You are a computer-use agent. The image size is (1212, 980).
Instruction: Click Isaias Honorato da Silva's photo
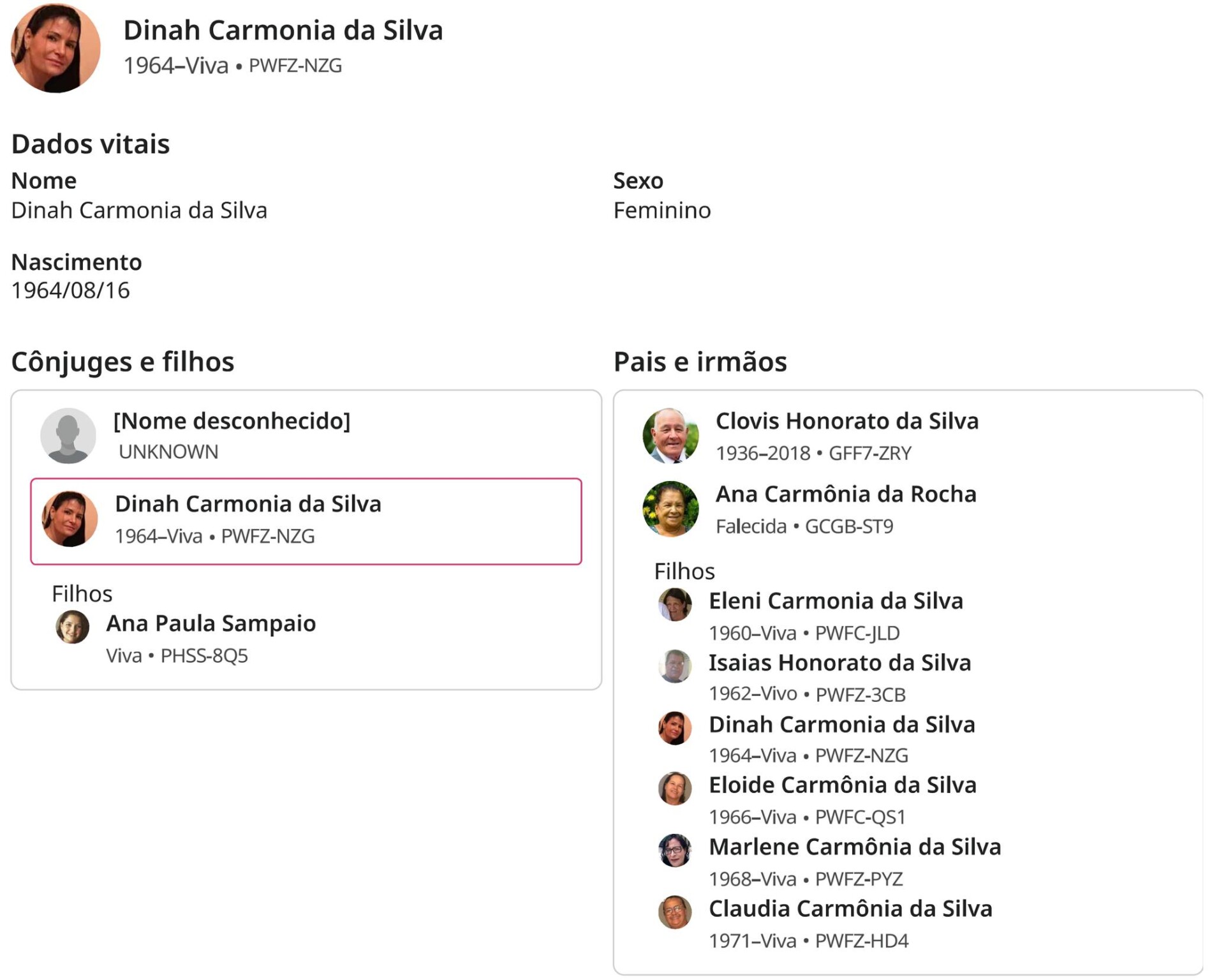tap(674, 665)
